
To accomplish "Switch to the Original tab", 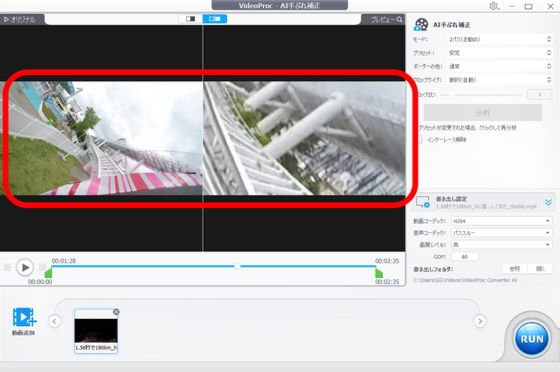I will pos(21,20).
